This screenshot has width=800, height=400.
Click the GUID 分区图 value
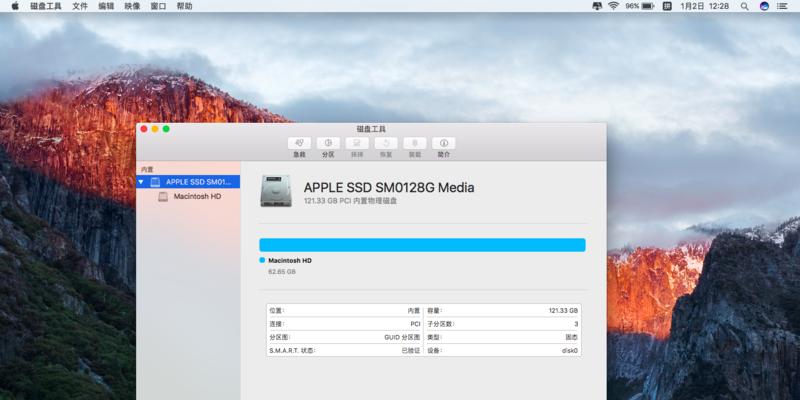pyautogui.click(x=402, y=337)
